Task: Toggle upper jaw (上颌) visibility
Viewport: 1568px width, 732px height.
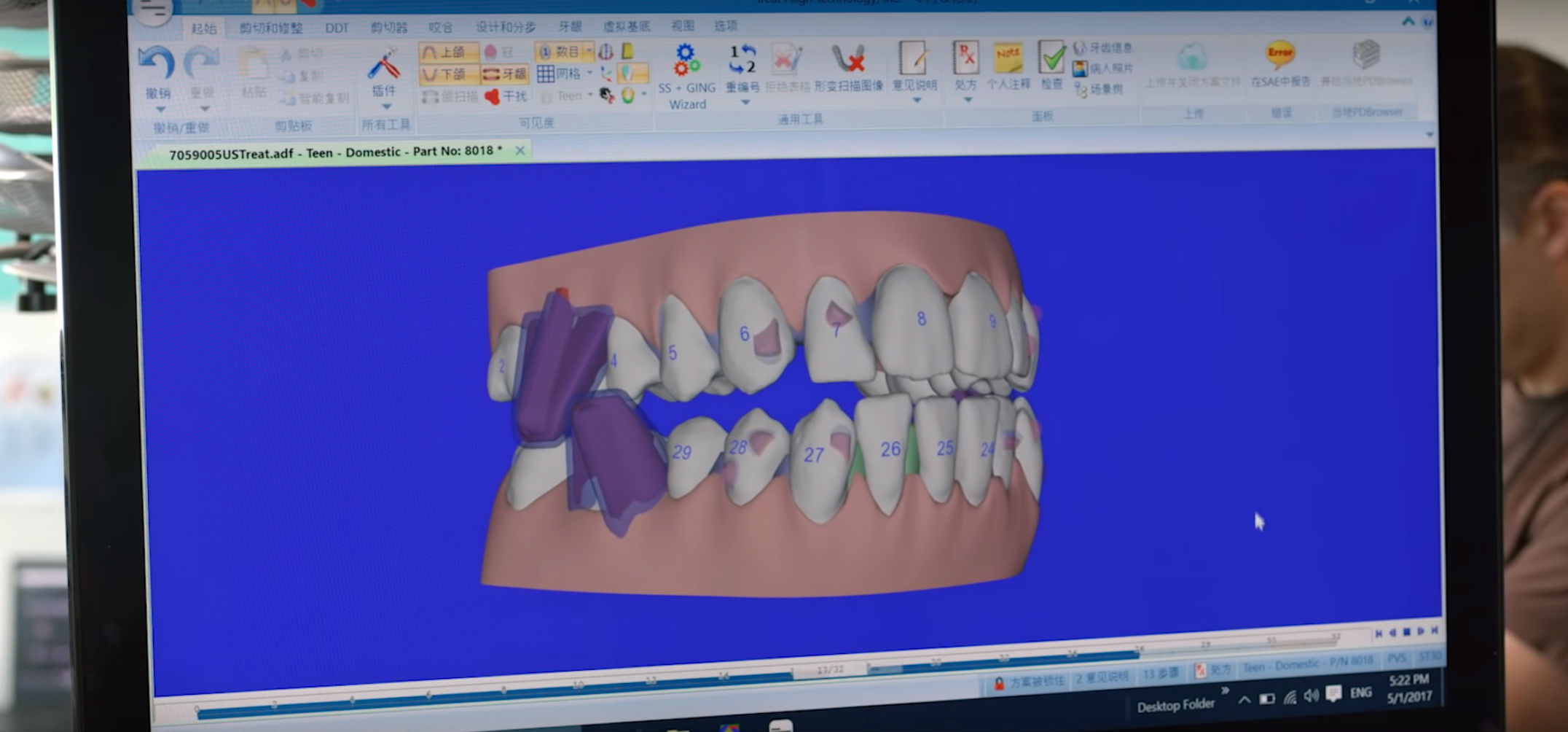Action: (x=448, y=52)
